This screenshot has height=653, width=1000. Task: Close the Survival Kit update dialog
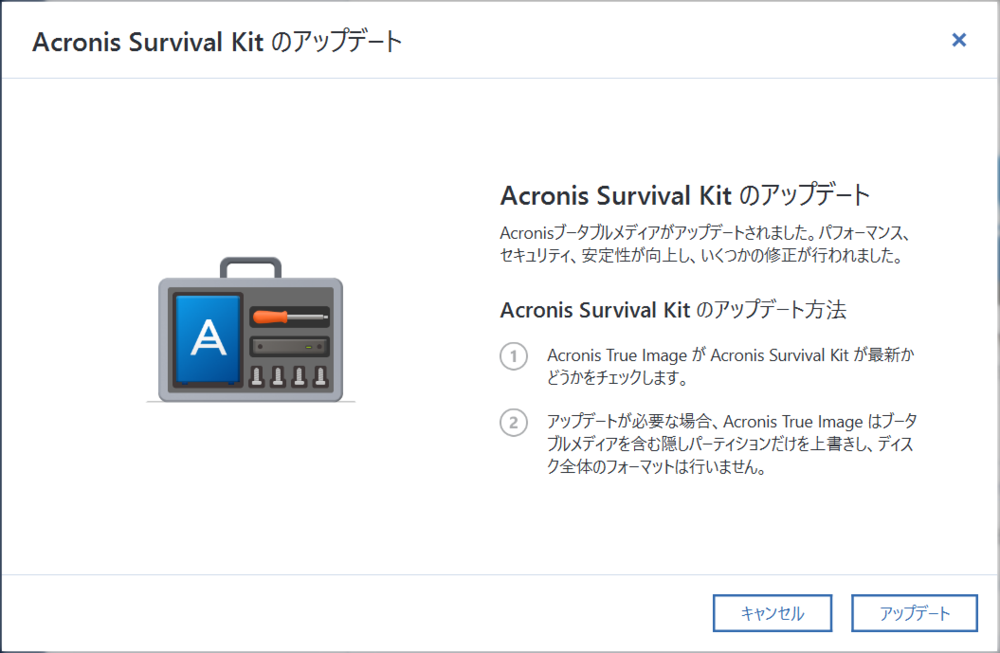959,40
